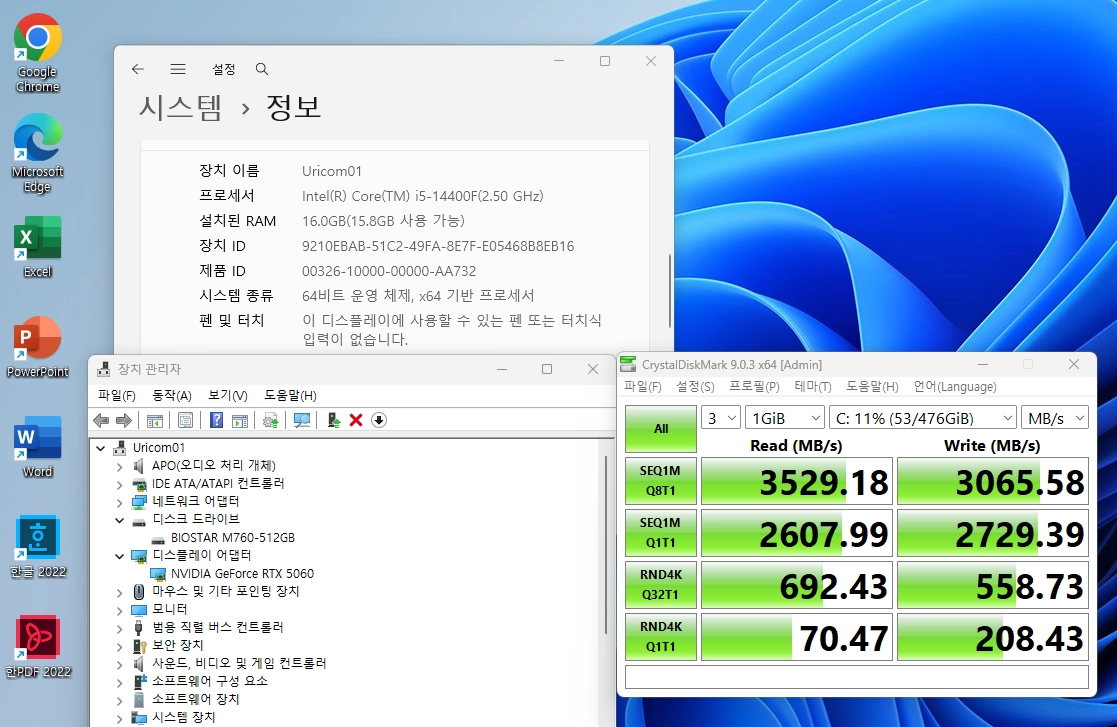Click CrystalDiskMark title bar app icon
Screen dimensions: 1117x727
pos(628,365)
